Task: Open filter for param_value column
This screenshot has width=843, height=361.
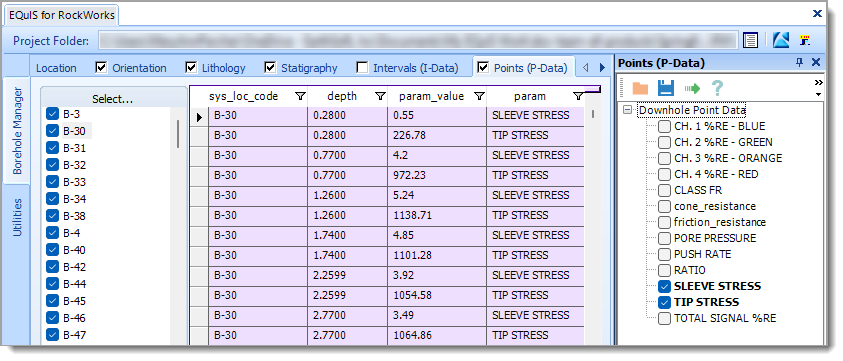Action: coord(479,96)
